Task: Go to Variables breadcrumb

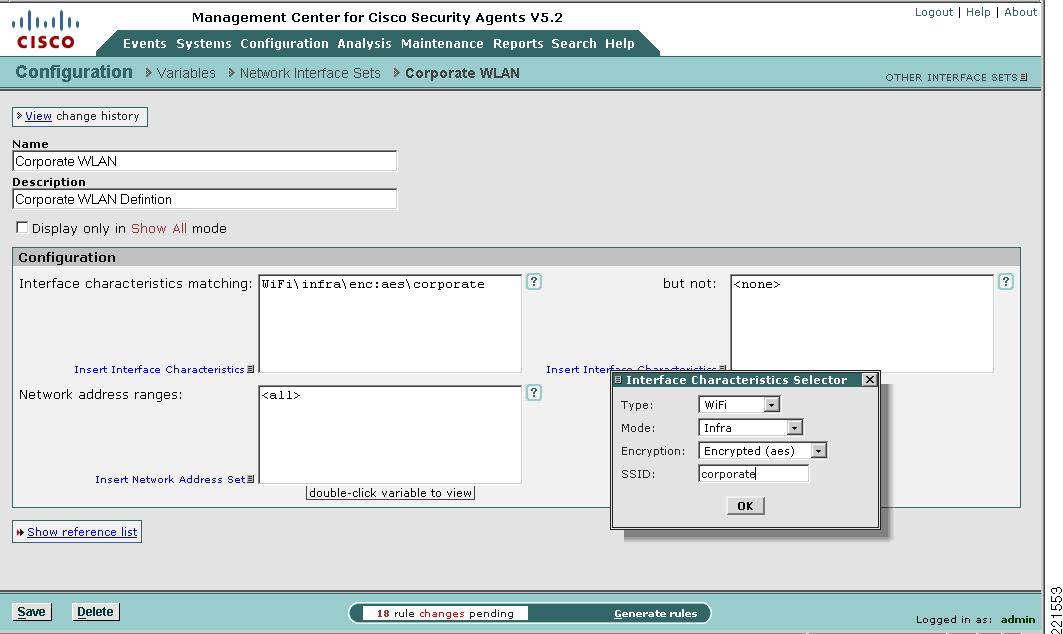Action: pos(186,73)
